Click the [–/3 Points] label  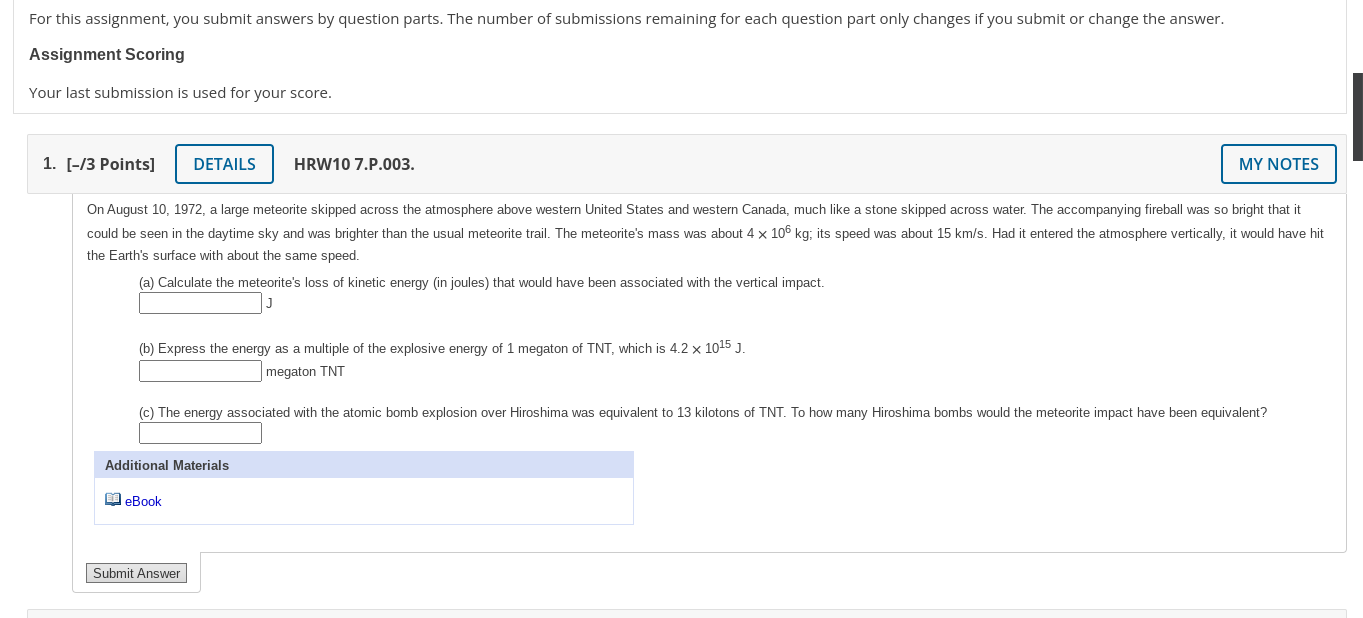[x=110, y=163]
